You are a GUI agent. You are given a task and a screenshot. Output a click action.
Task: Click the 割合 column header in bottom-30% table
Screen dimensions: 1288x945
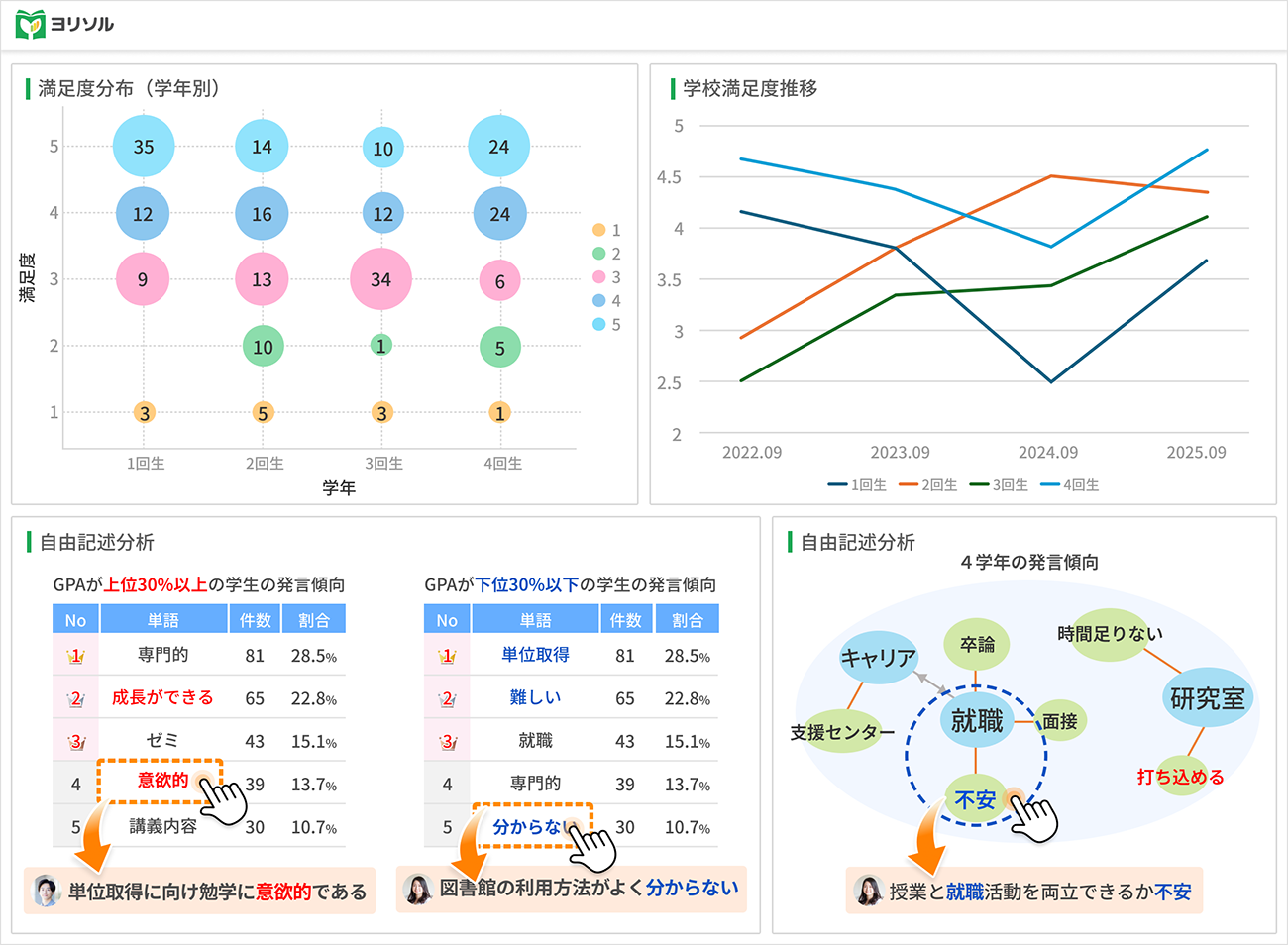coord(687,620)
